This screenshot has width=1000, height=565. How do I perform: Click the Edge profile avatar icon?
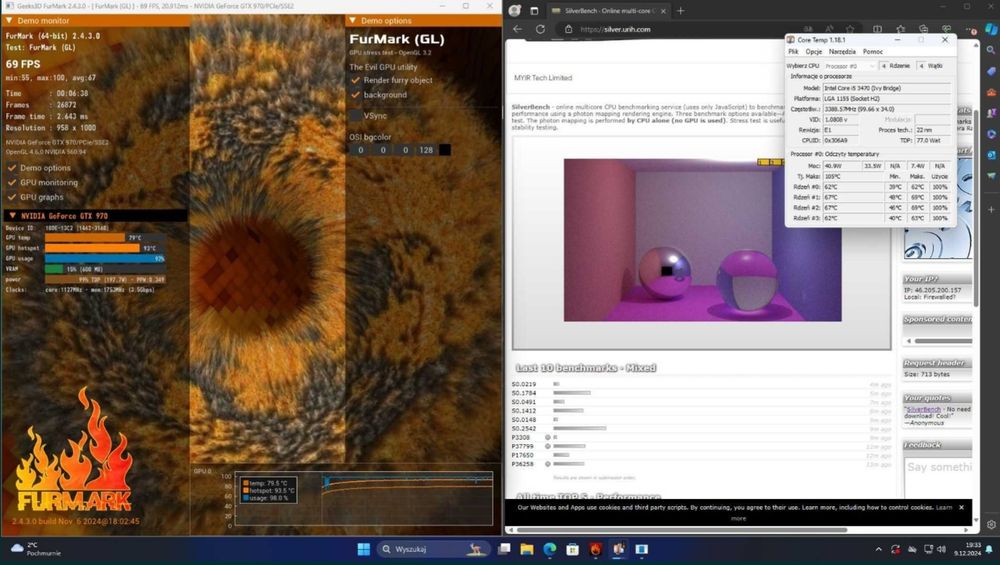pyautogui.click(x=515, y=11)
